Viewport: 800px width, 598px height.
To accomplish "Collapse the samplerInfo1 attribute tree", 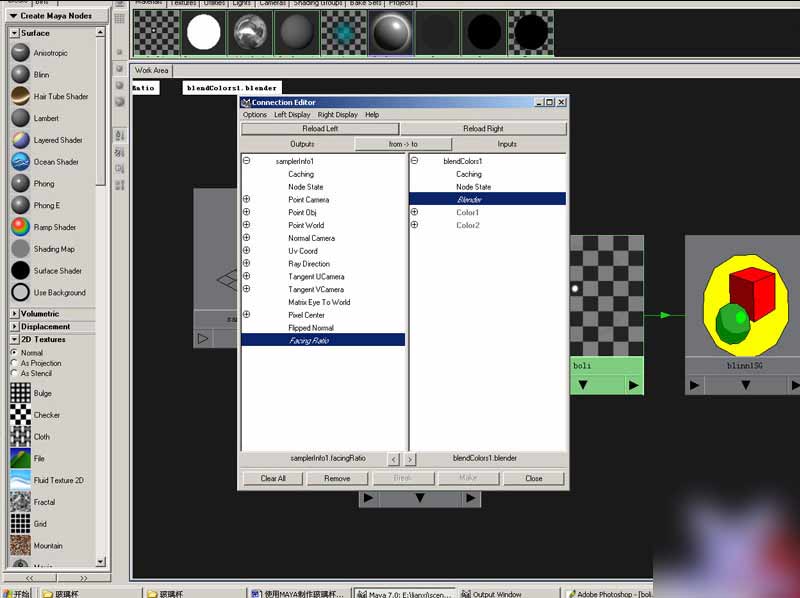I will [x=246, y=161].
